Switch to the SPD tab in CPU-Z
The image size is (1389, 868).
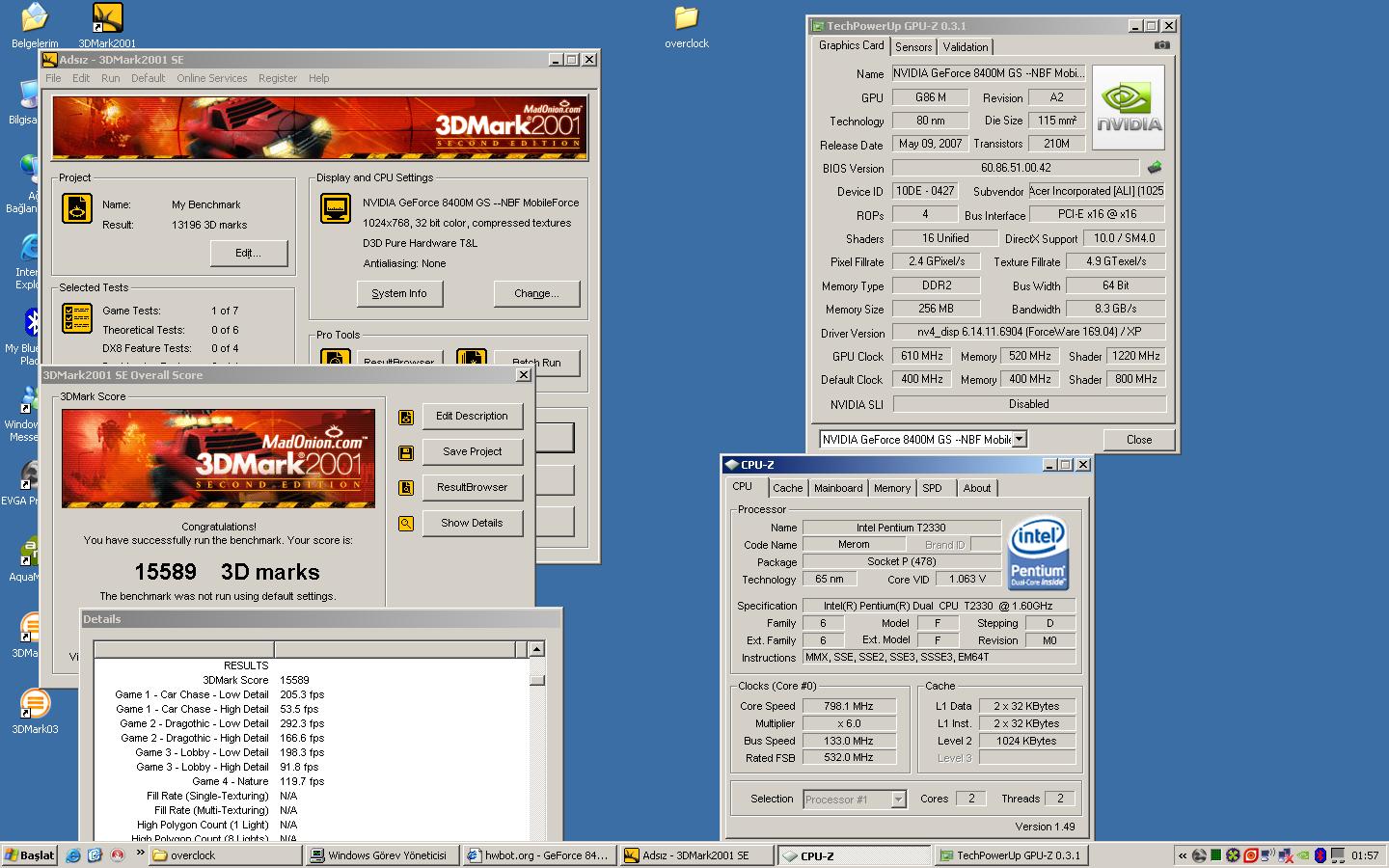(932, 488)
